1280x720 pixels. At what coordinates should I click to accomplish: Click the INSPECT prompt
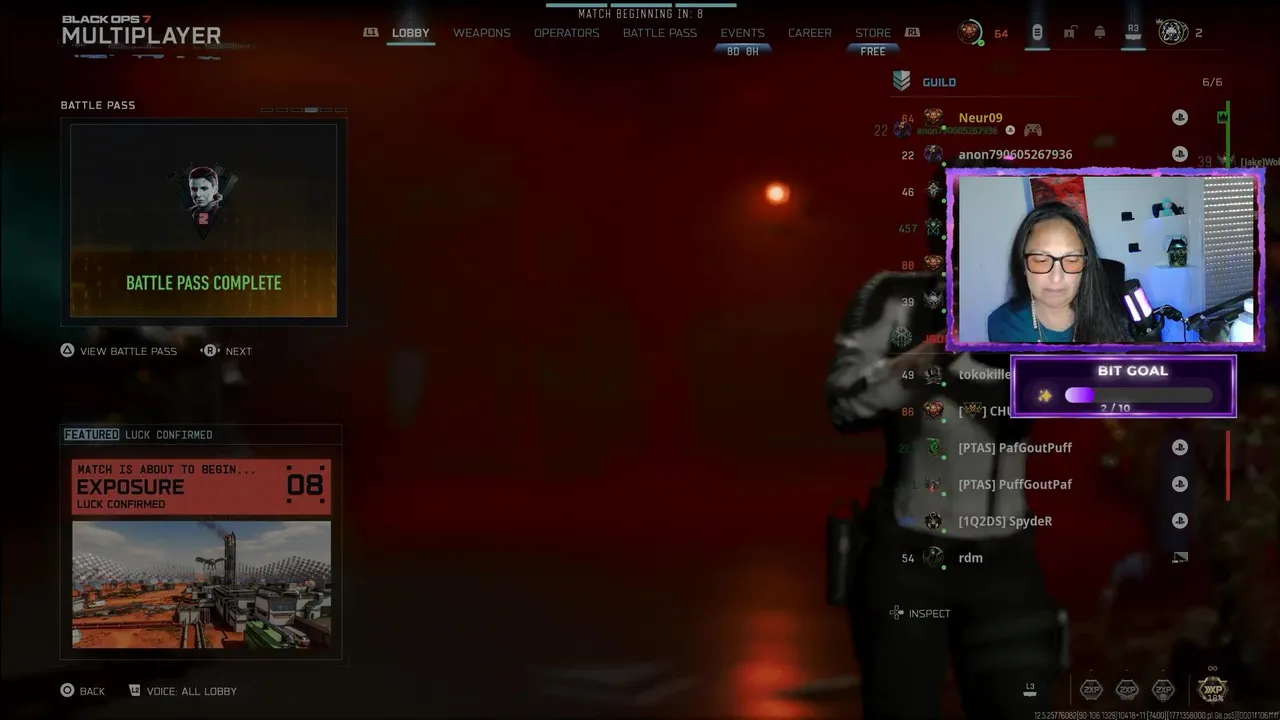pos(920,613)
